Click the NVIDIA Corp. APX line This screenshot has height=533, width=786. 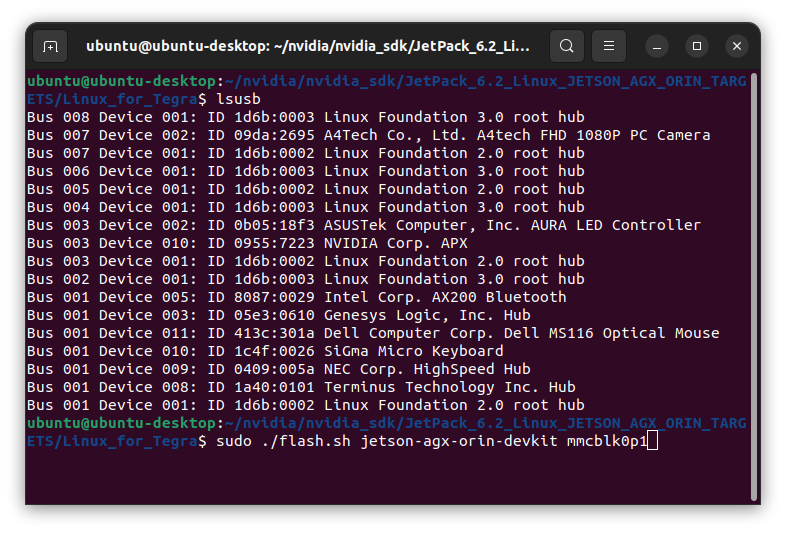coord(247,243)
